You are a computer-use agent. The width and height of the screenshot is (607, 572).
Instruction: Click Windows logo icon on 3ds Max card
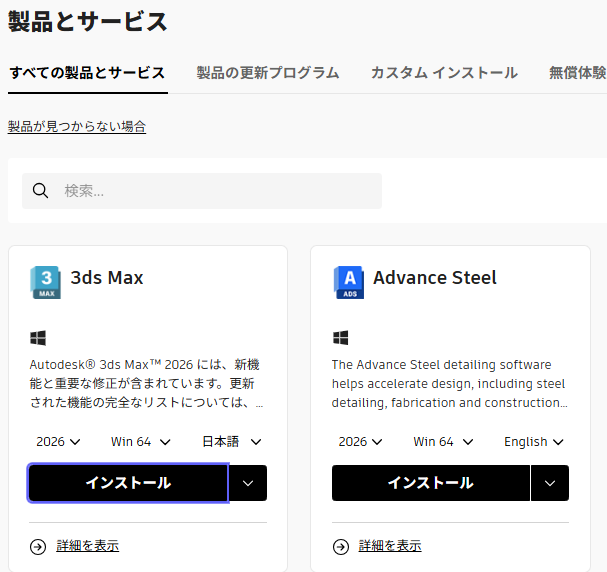38,338
